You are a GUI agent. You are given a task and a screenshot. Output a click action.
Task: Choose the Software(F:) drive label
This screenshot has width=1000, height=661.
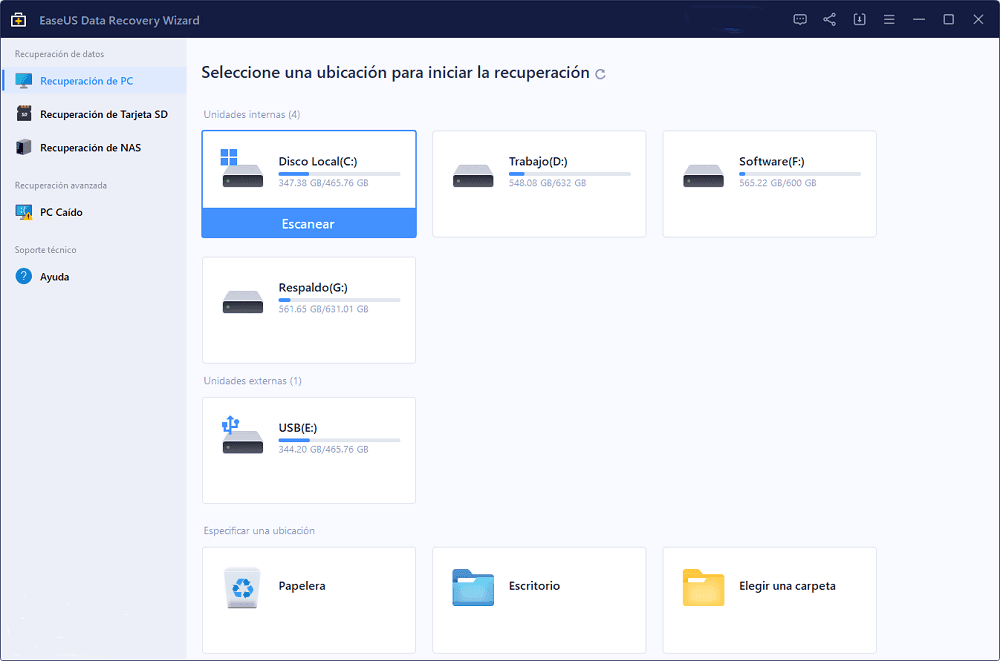point(771,161)
